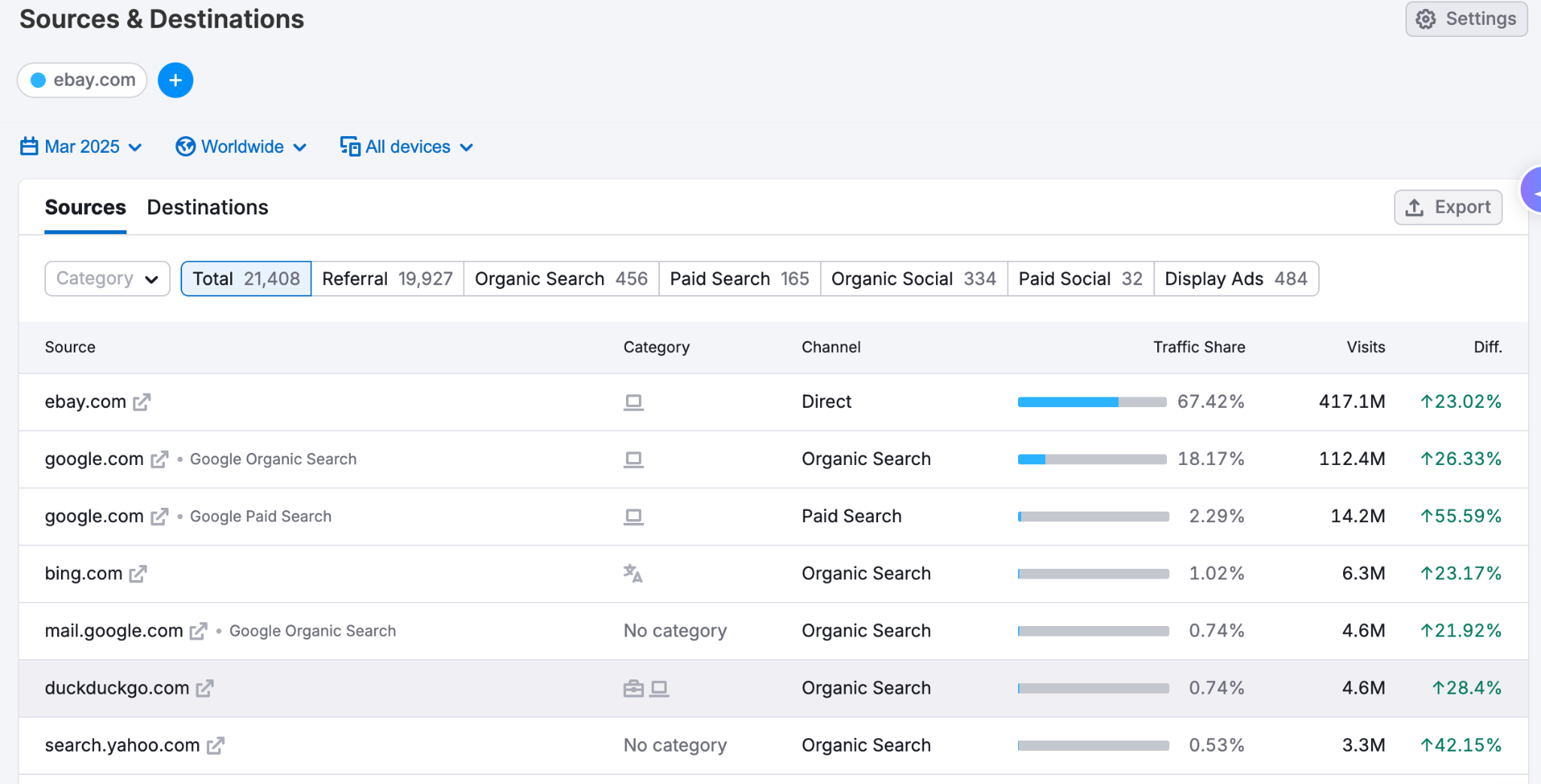
Task: Toggle the Paid Social filter
Action: click(1080, 278)
